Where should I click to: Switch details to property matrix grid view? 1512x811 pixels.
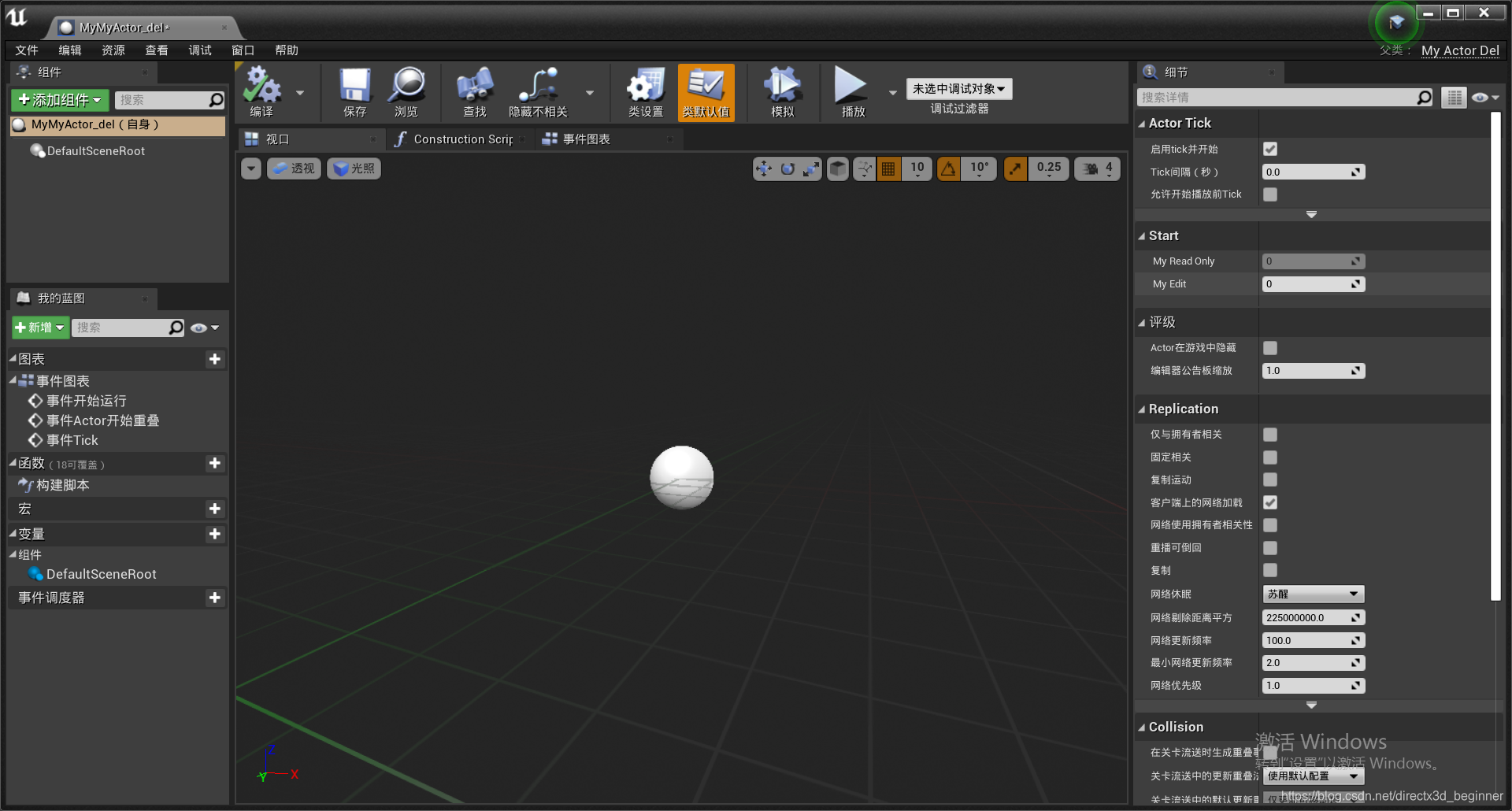pos(1454,98)
